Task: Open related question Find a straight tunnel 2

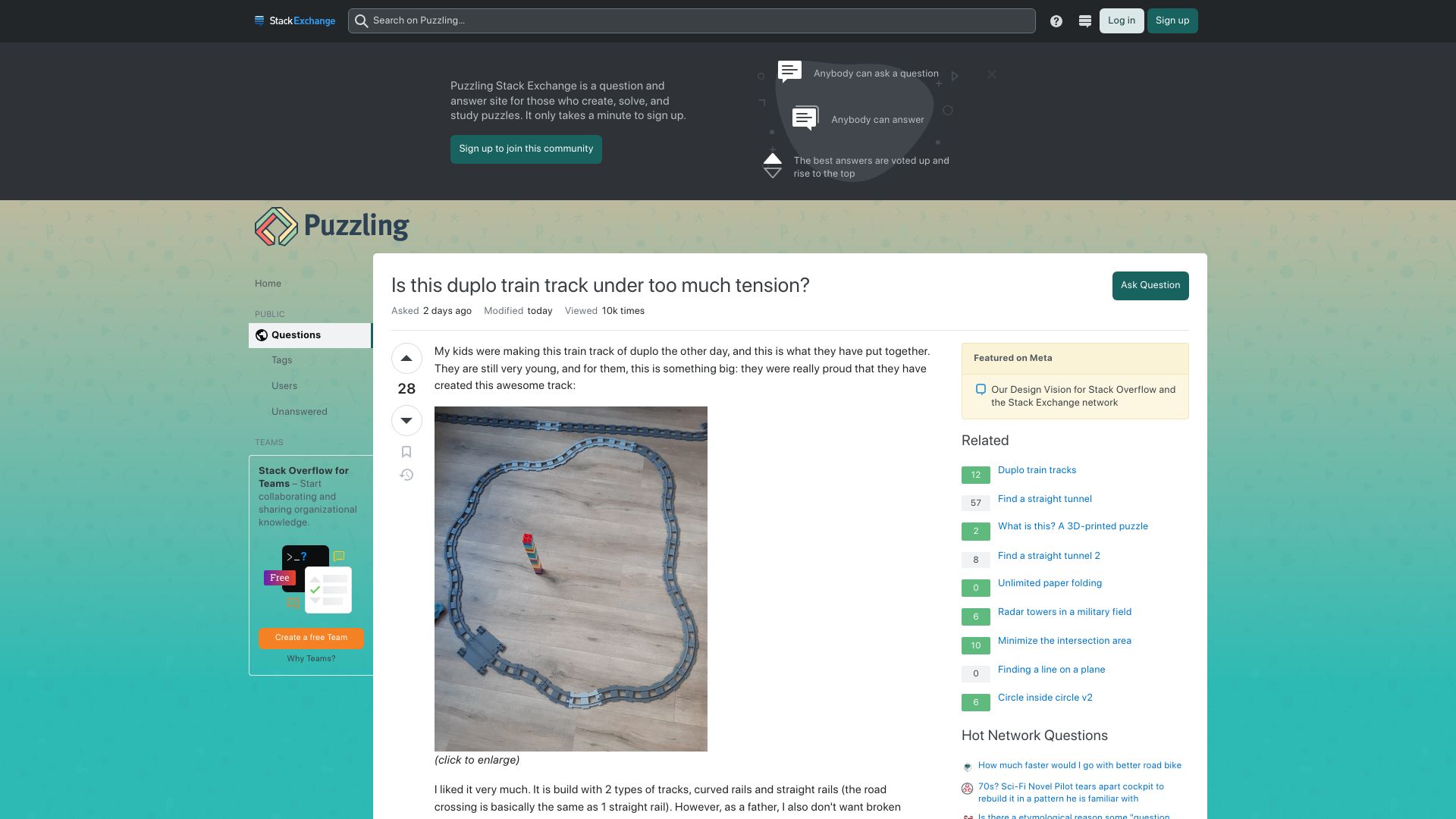Action: (x=1049, y=556)
